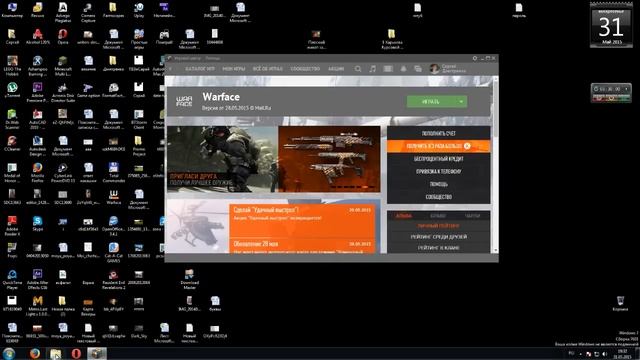The image size is (640, 360).
Task: Click 'Сообщество' in the dark side menu
Action: point(438,197)
